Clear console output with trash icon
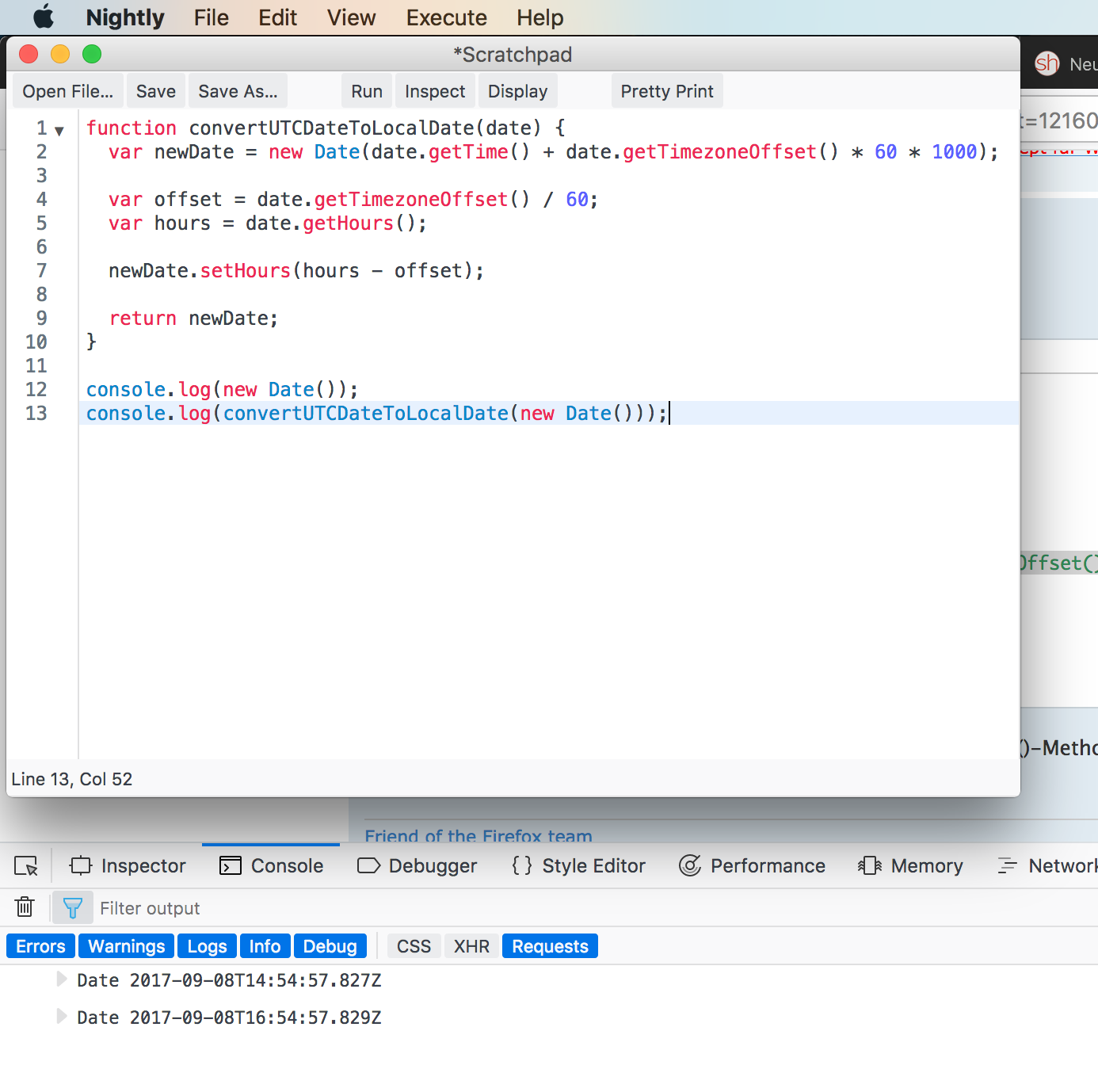This screenshot has width=1098, height=1092. (25, 907)
